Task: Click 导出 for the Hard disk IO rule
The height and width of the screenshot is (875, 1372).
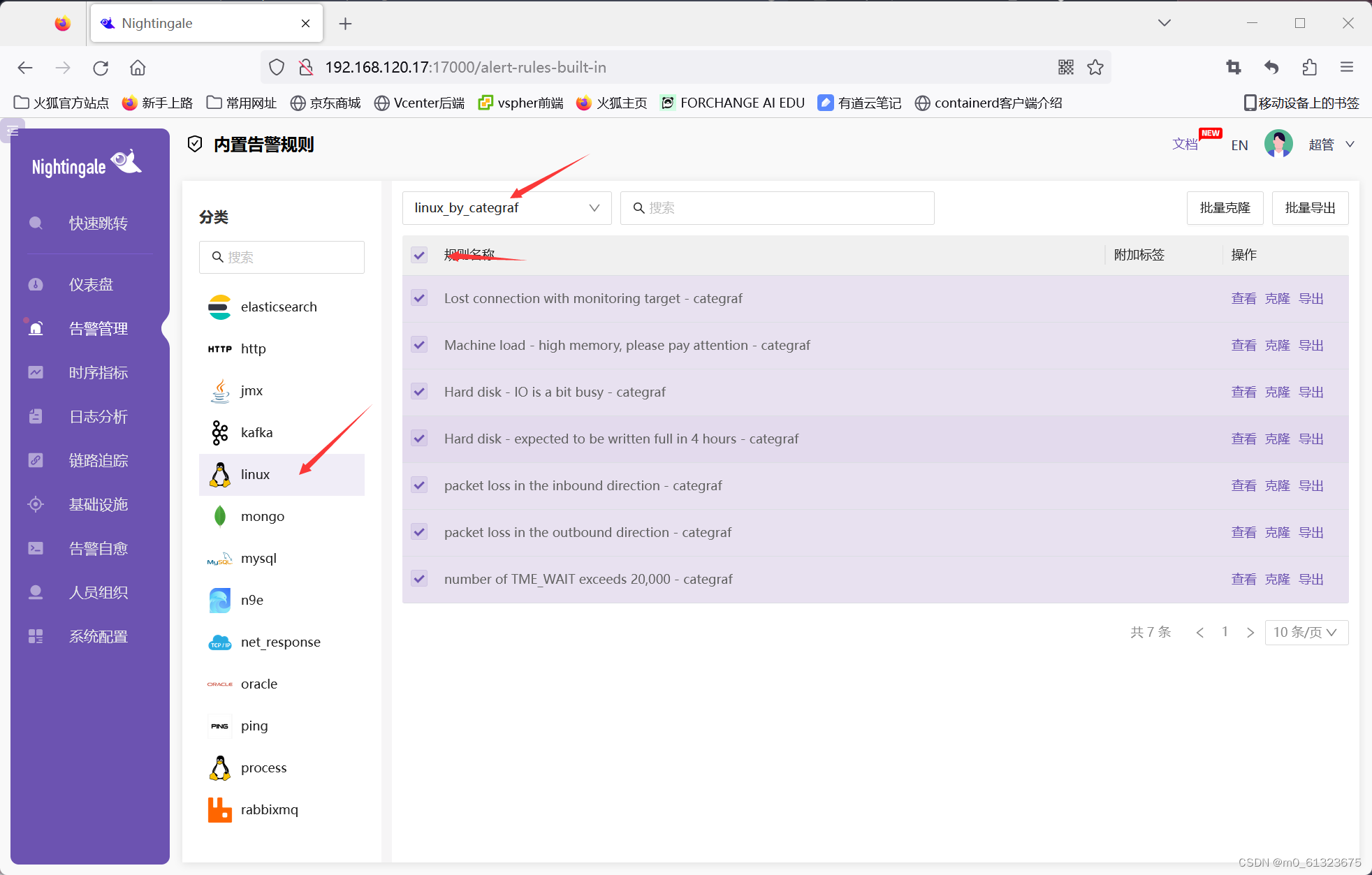Action: pos(1311,392)
